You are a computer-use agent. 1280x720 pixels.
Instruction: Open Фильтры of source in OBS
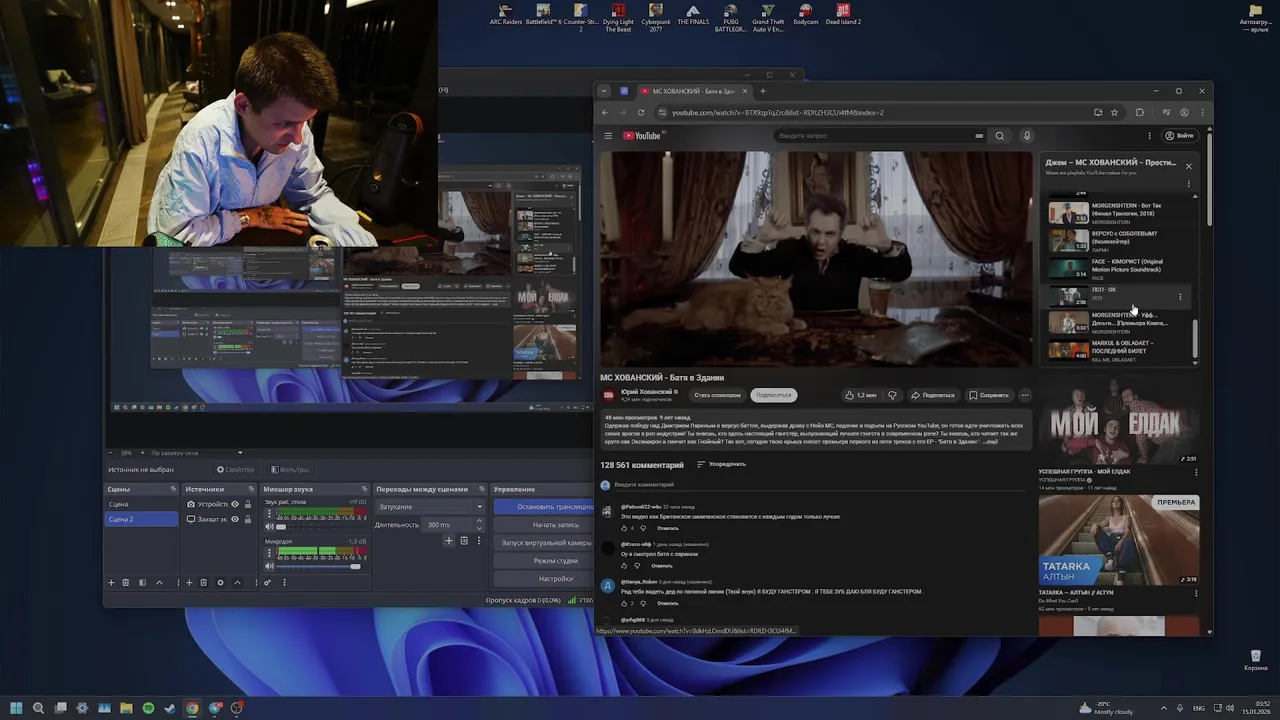tap(290, 470)
